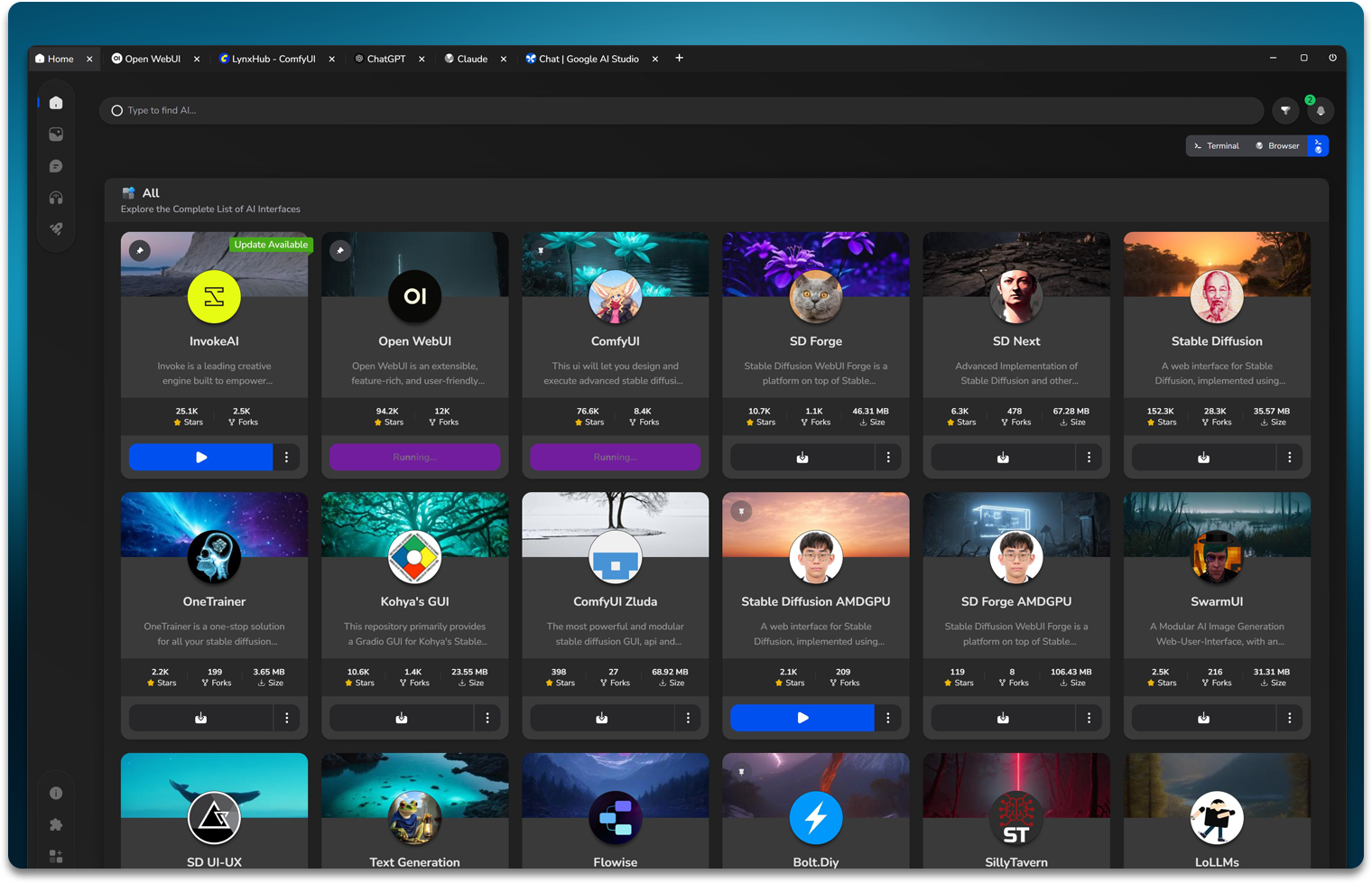This screenshot has height=883, width=1372.
Task: Open image generation section in sidebar
Action: click(x=56, y=135)
